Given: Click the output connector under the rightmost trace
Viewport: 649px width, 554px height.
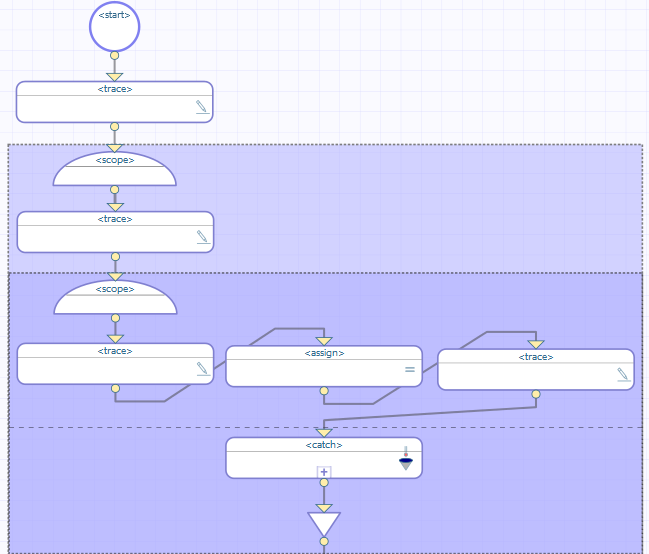Looking at the screenshot, I should click(536, 394).
